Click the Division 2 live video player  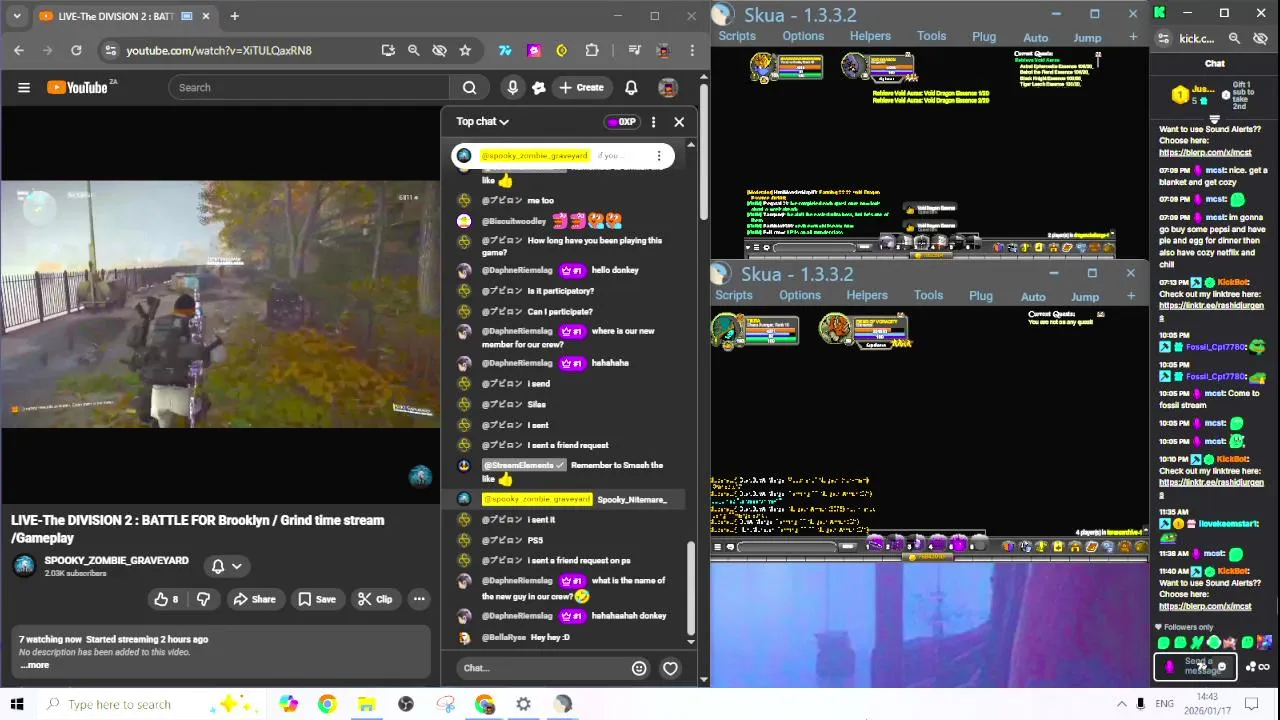tap(220, 304)
